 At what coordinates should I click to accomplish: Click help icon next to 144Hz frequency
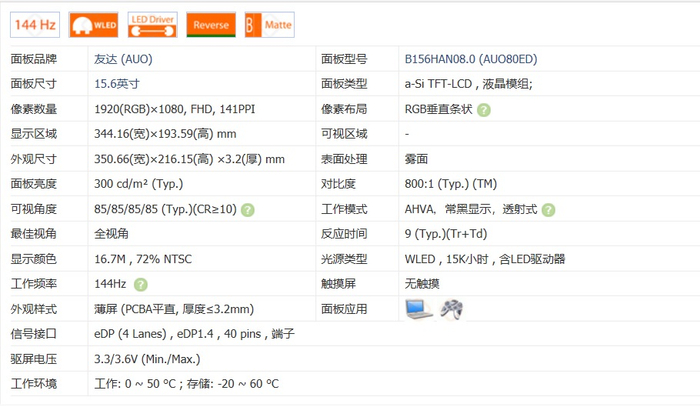tap(141, 284)
